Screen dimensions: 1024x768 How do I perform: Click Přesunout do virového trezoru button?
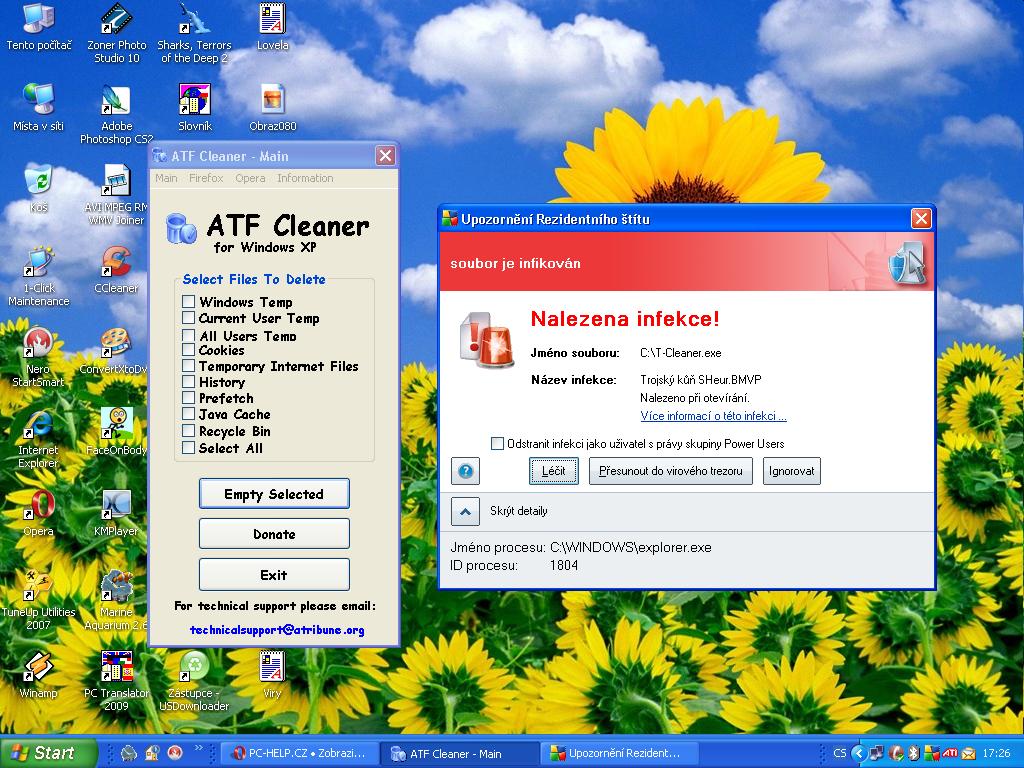[671, 471]
